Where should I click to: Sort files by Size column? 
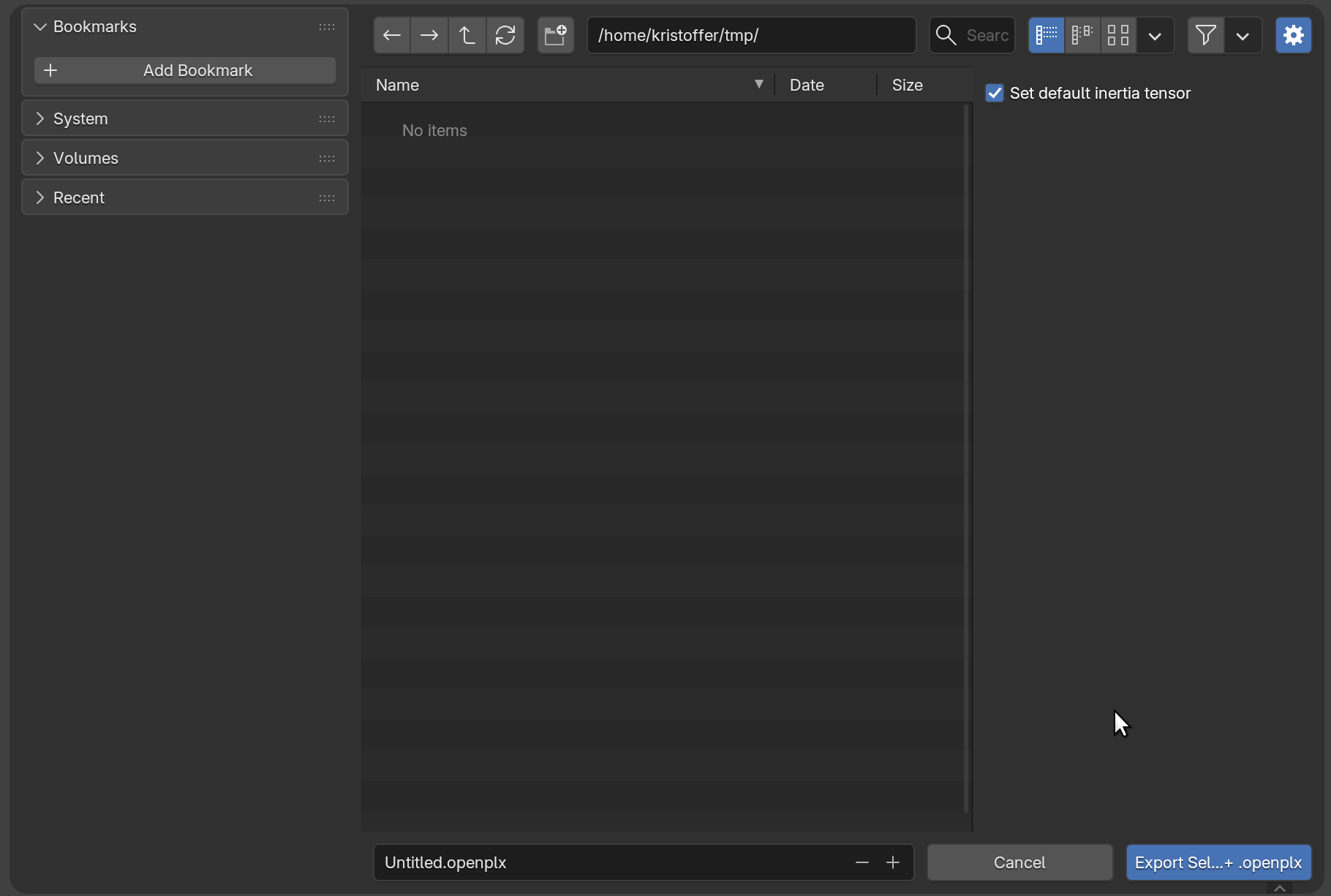pyautogui.click(x=924, y=85)
